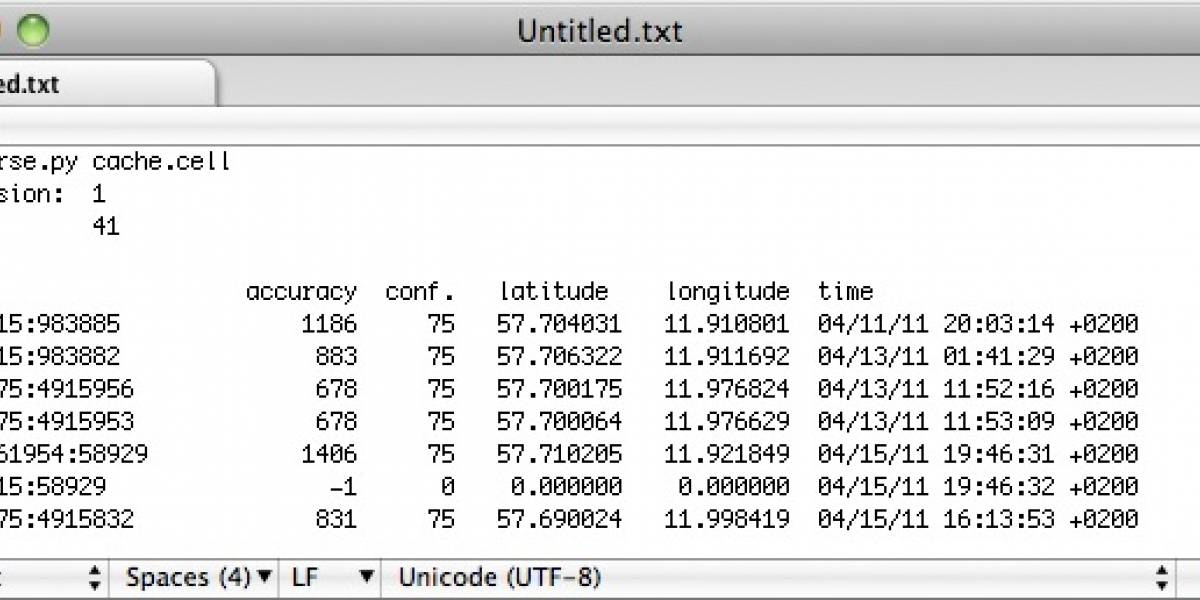Click the timestamp 04/15/11 16:13:53
This screenshot has width=1200, height=600.
click(934, 519)
